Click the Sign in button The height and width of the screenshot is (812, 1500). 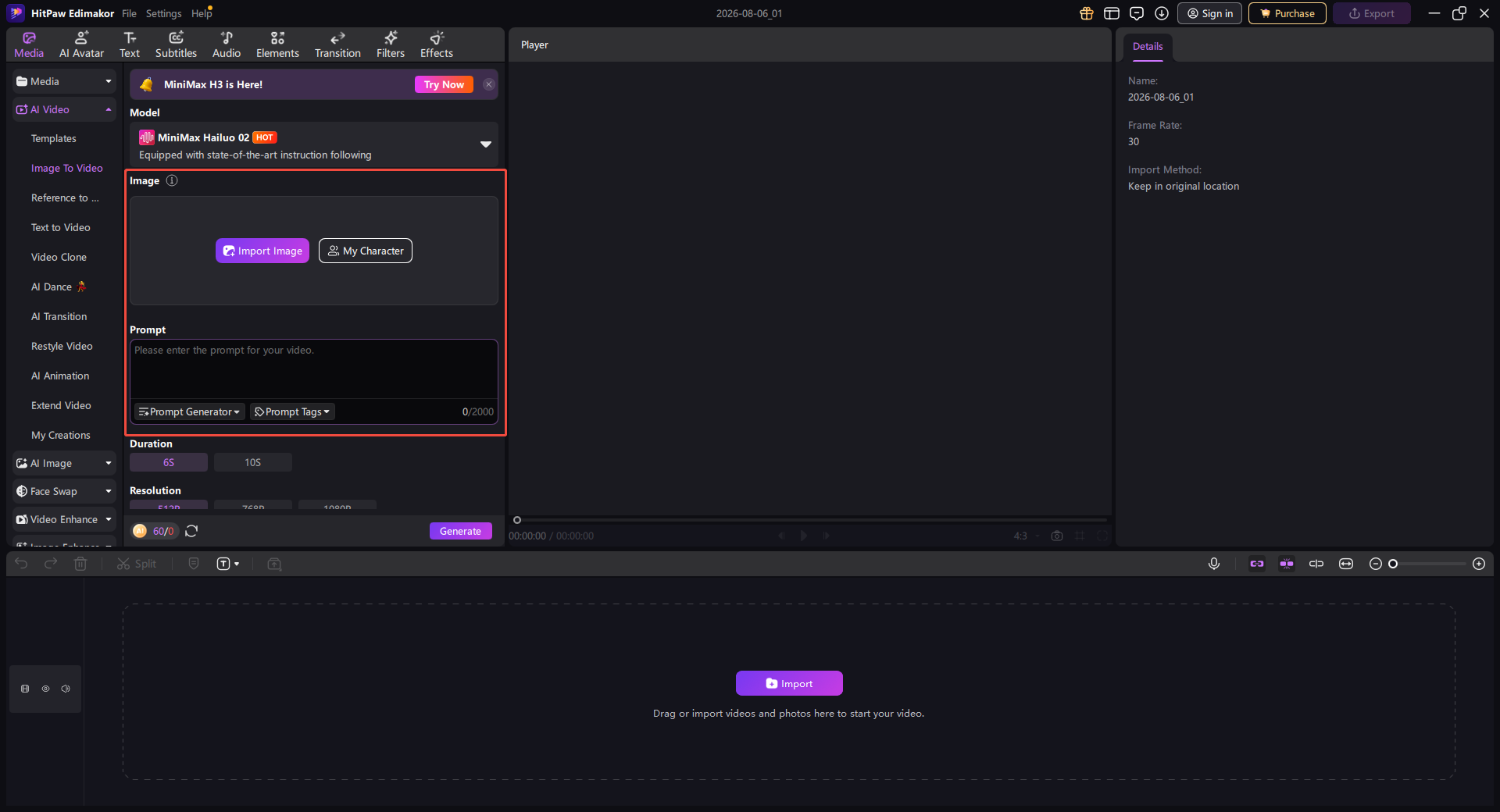[1210, 13]
